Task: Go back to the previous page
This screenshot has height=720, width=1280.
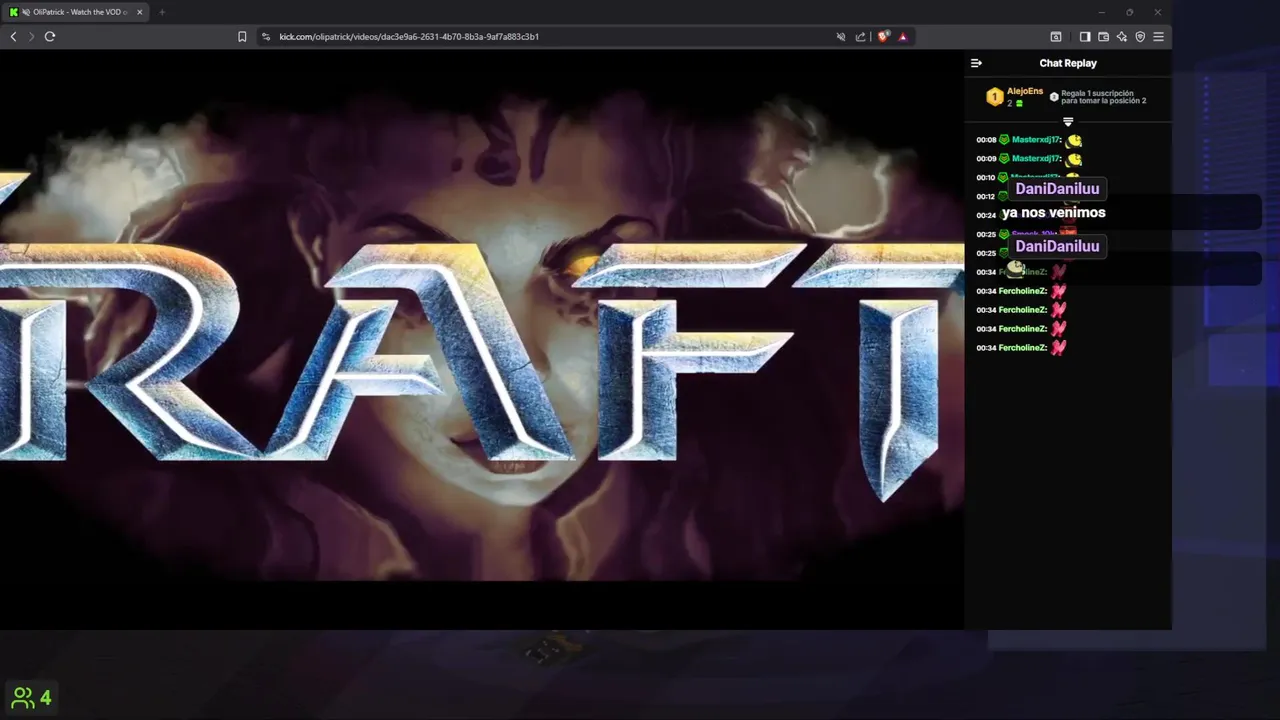Action: [13, 36]
